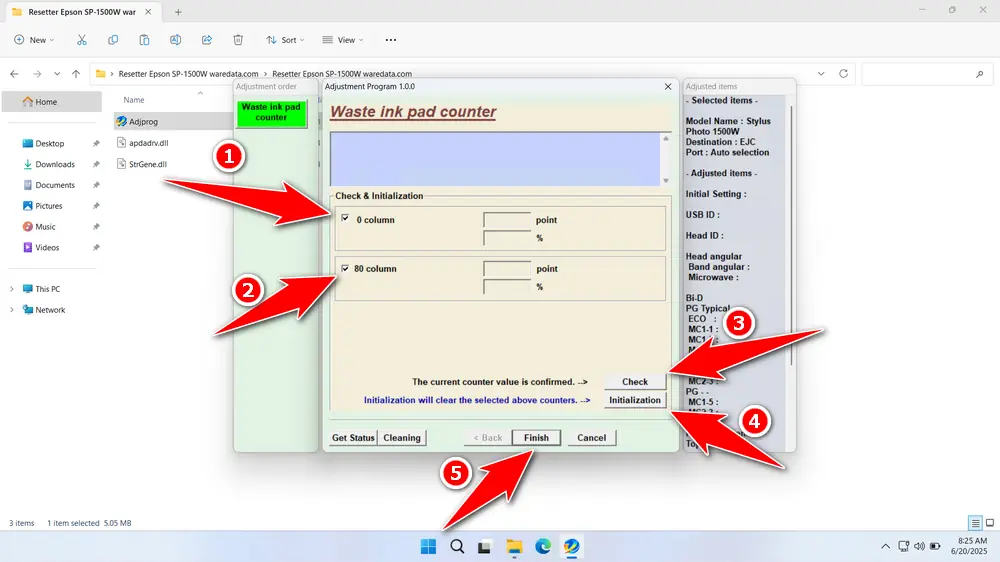Add a new Explorer tab
This screenshot has height=562, width=1000.
(178, 12)
